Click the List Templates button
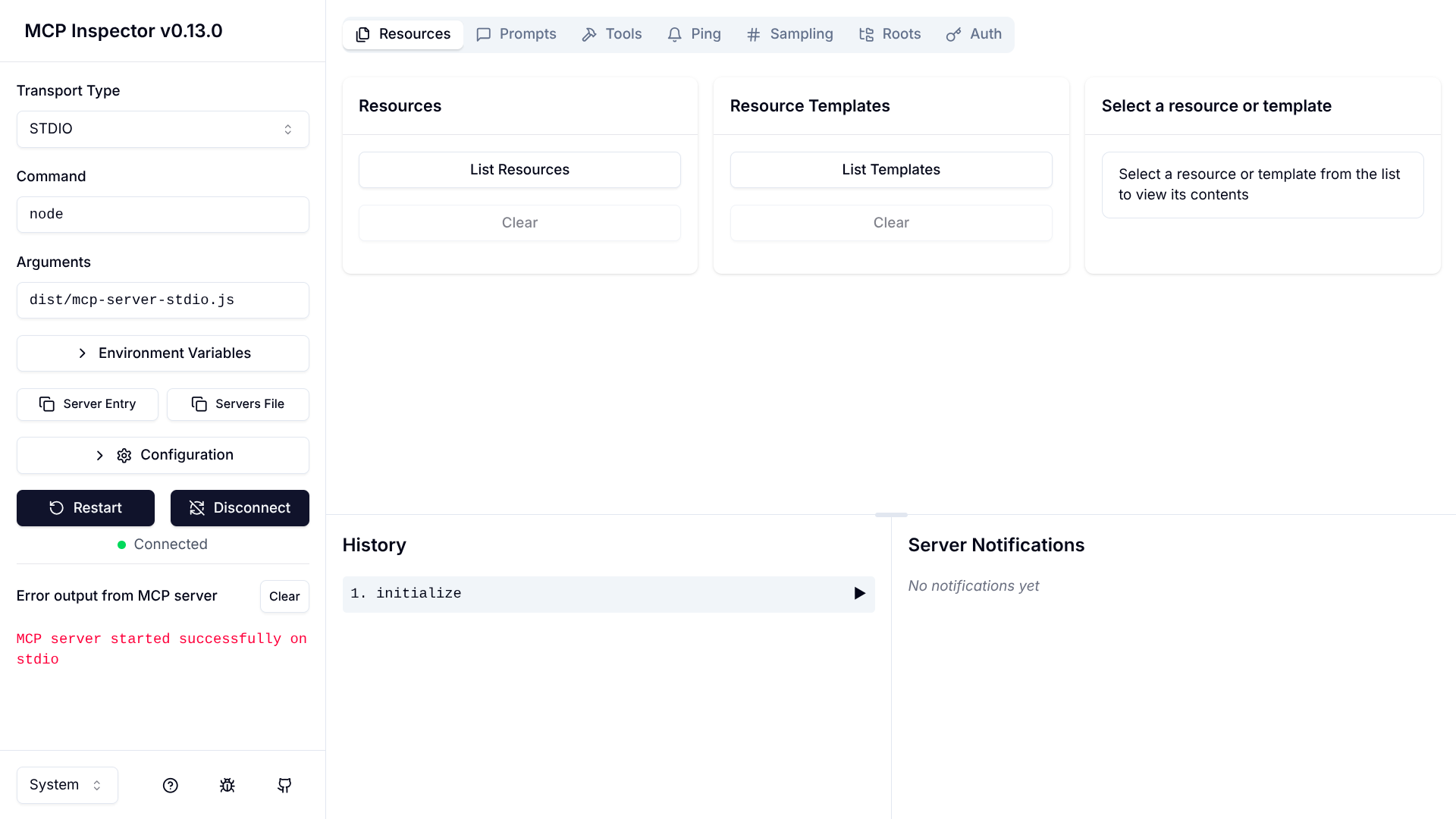The image size is (1456, 819). (891, 170)
